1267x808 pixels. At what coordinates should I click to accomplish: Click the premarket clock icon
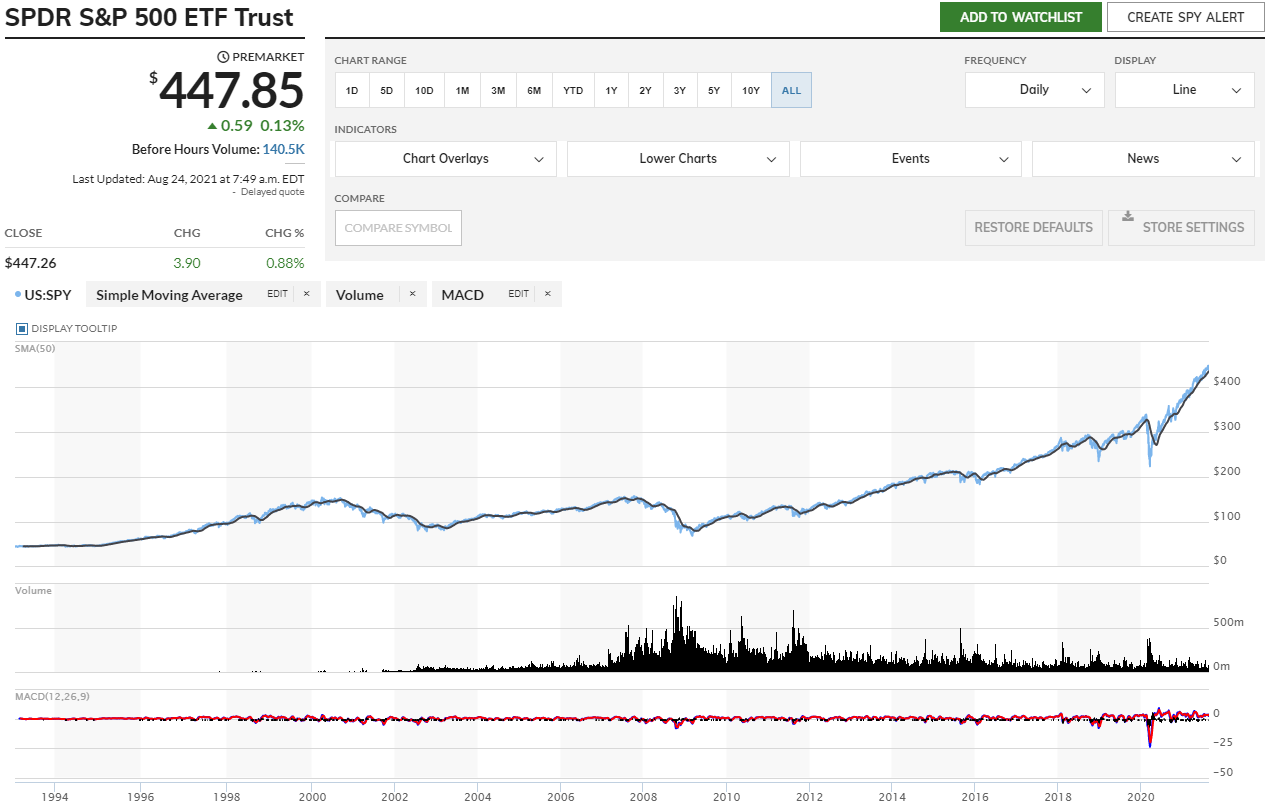[x=223, y=57]
